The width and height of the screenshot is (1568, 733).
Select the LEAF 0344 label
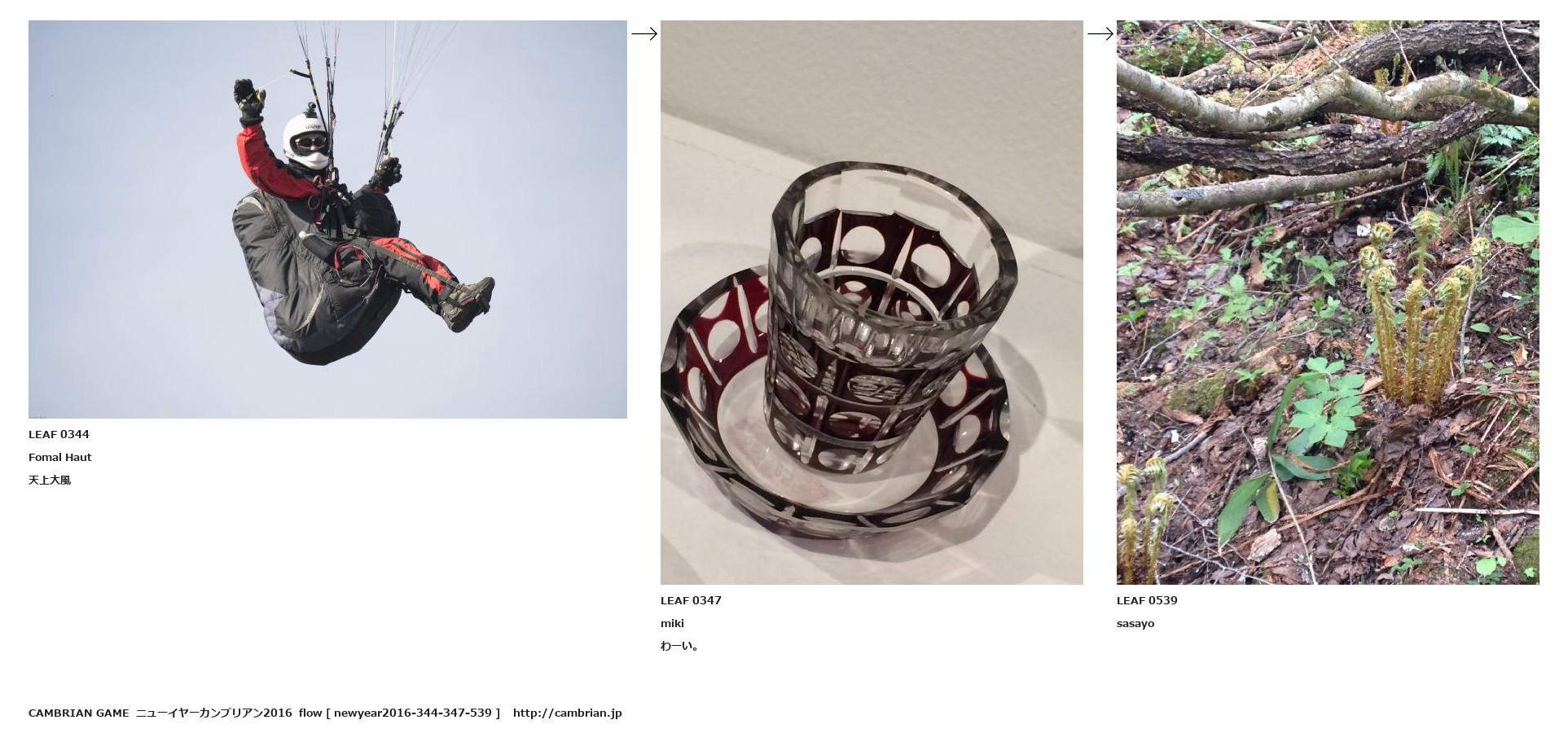(59, 435)
